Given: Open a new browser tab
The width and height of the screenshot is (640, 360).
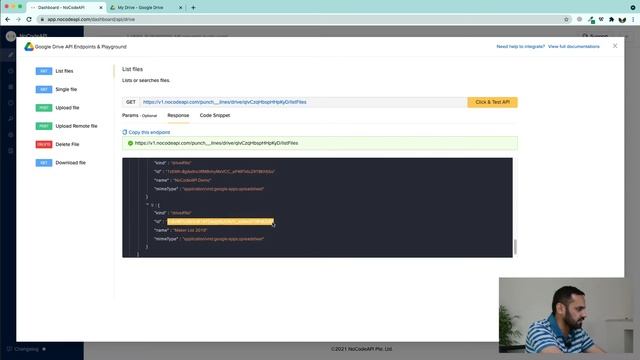Looking at the screenshot, I should 193,7.
